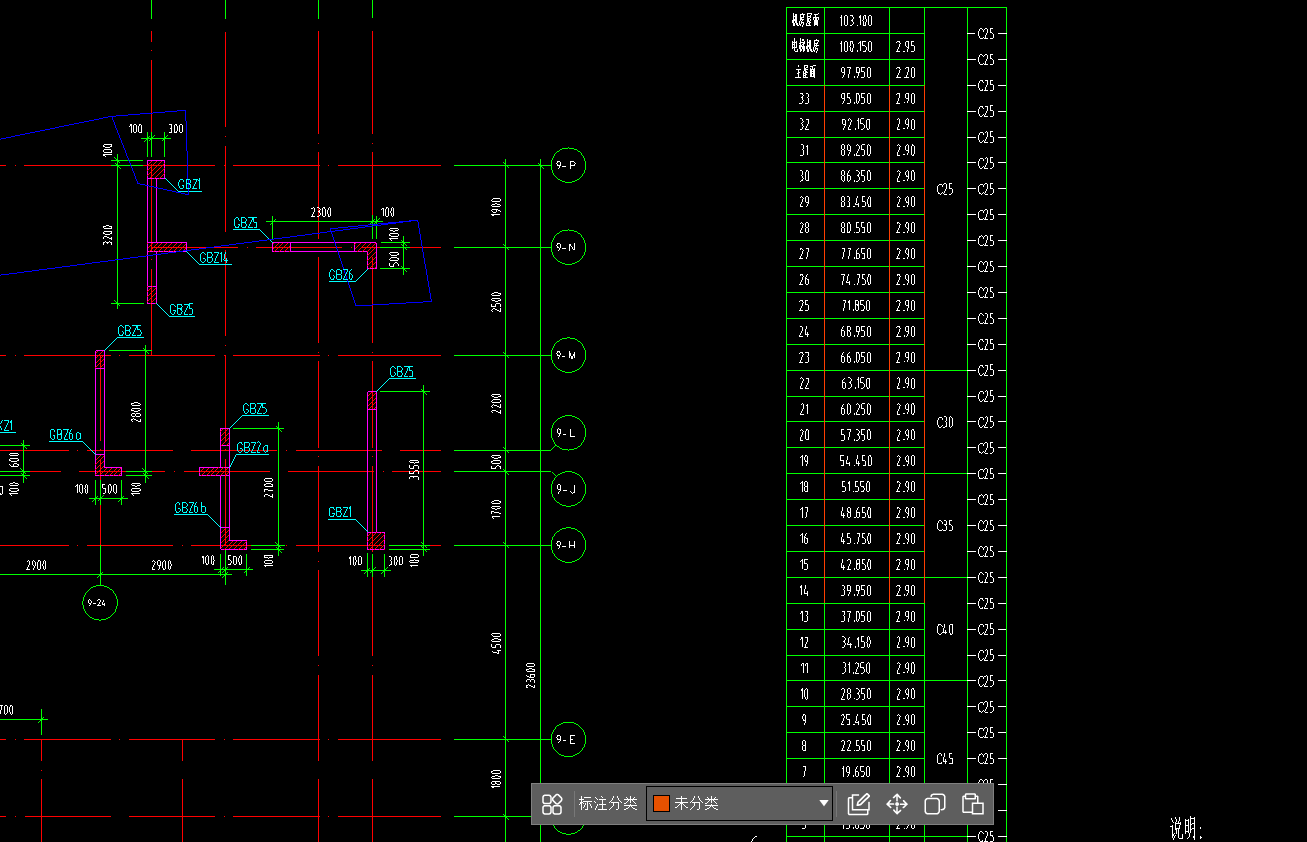Click floor number 33 in table

[x=805, y=99]
